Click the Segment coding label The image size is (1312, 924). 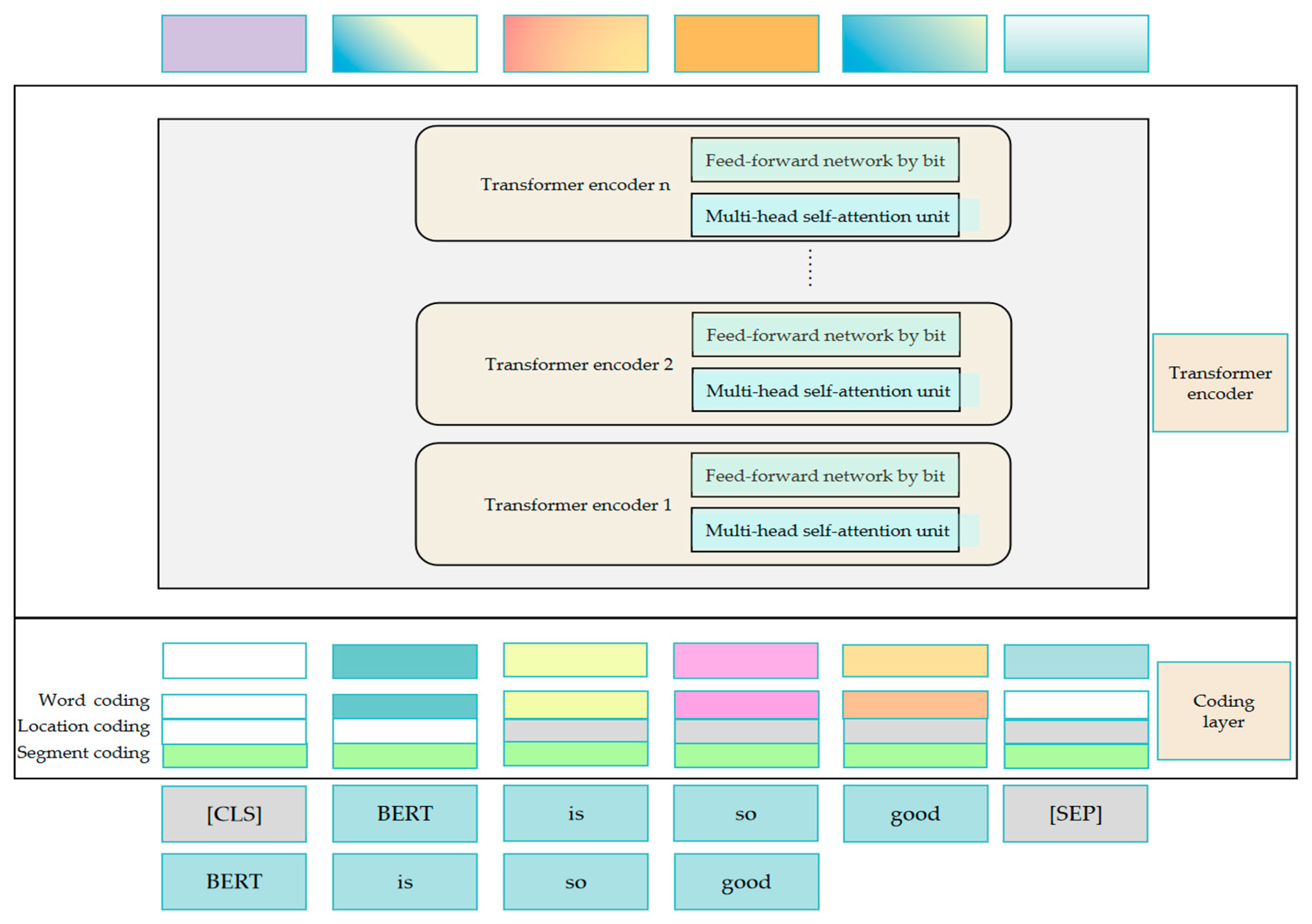click(x=84, y=753)
